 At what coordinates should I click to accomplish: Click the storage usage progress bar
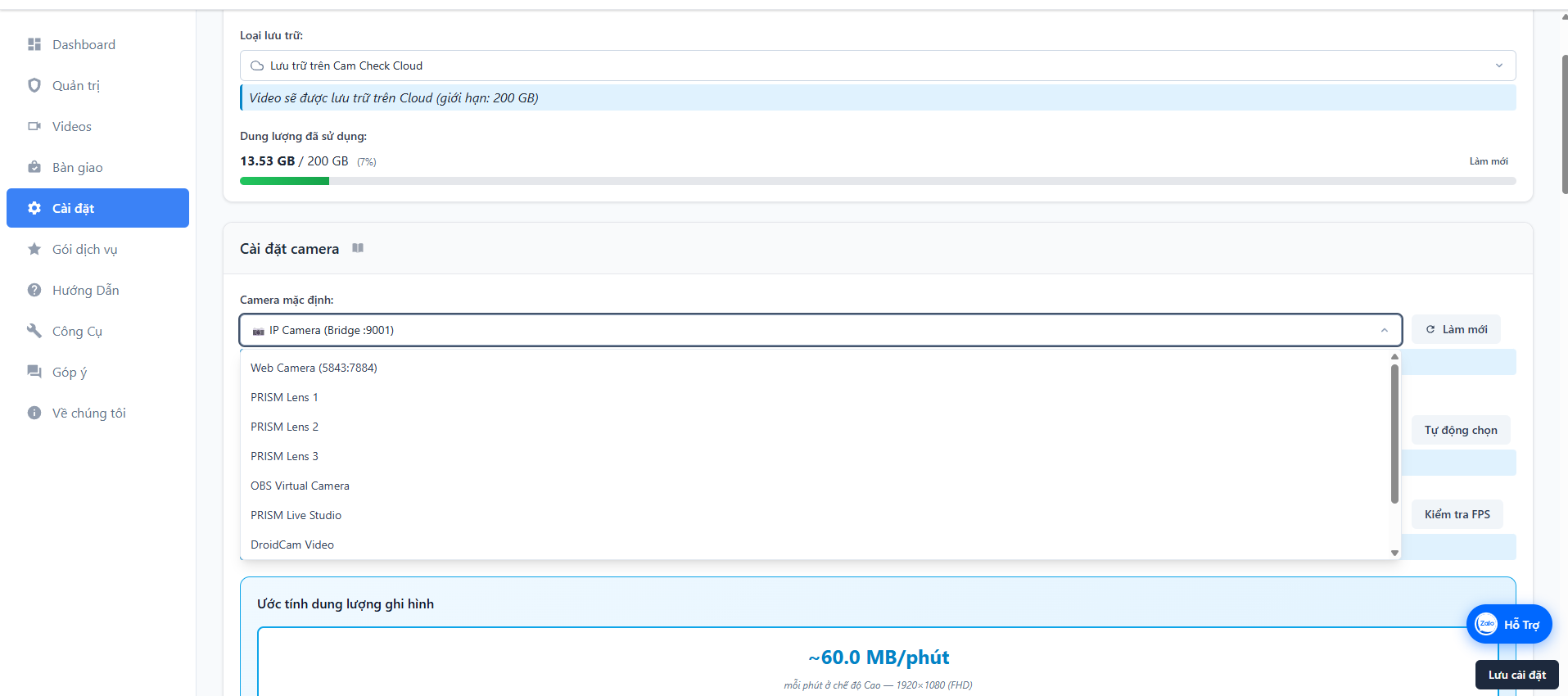[878, 181]
